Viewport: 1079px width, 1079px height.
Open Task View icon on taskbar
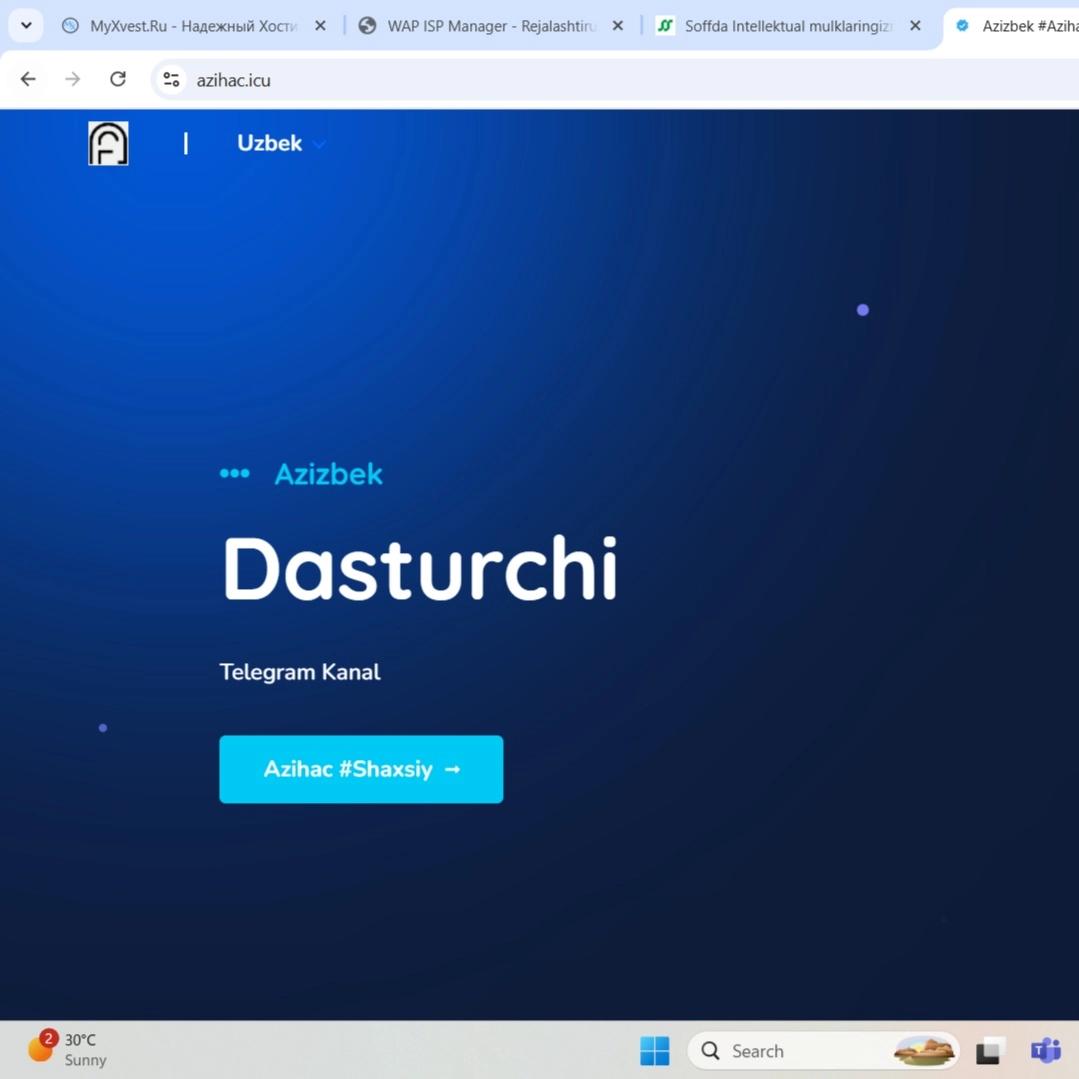(x=989, y=1050)
